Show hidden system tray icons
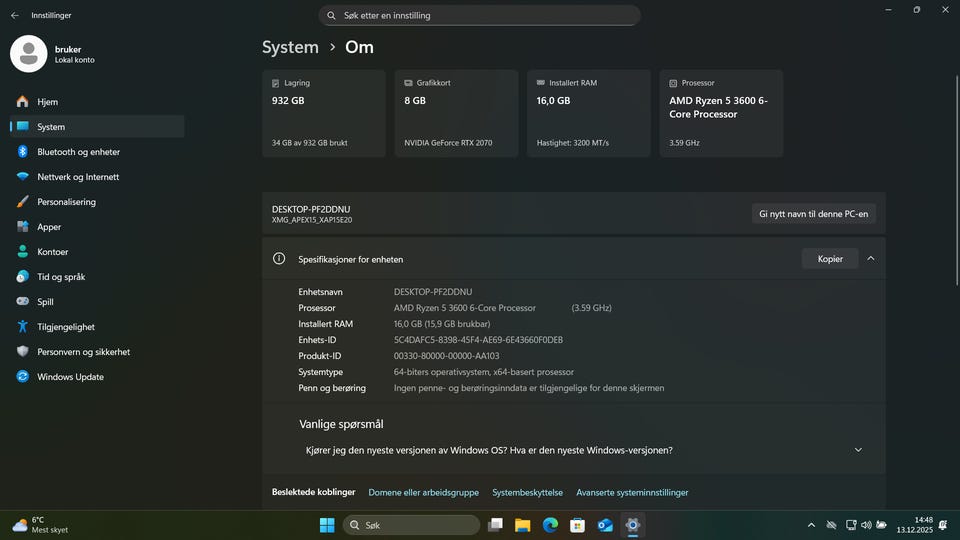This screenshot has width=960, height=540. pyautogui.click(x=811, y=525)
